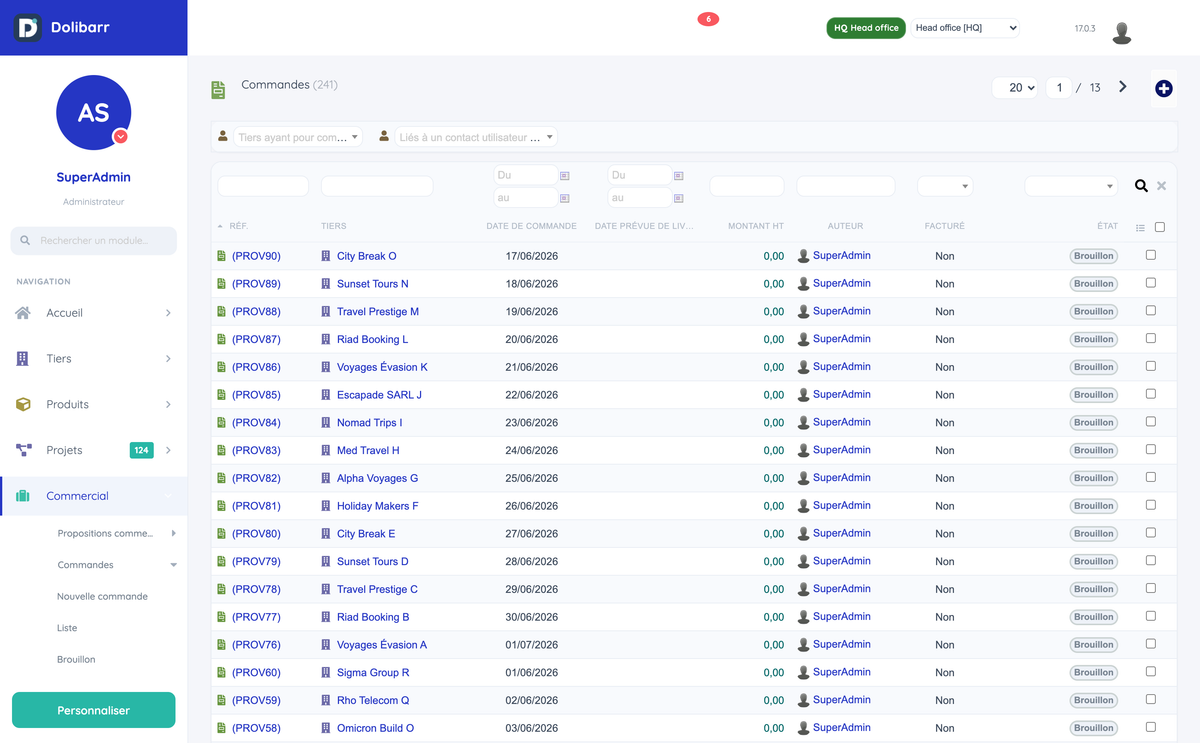Screen dimensions: 1200x743
Task: Click the red dropdown badge on the AS avatar
Action: [x=120, y=136]
